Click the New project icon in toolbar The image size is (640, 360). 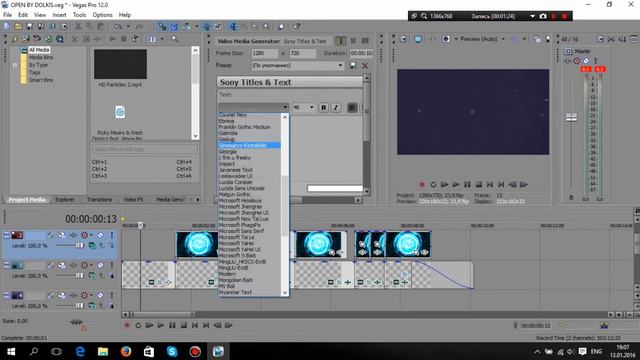pos(7,26)
